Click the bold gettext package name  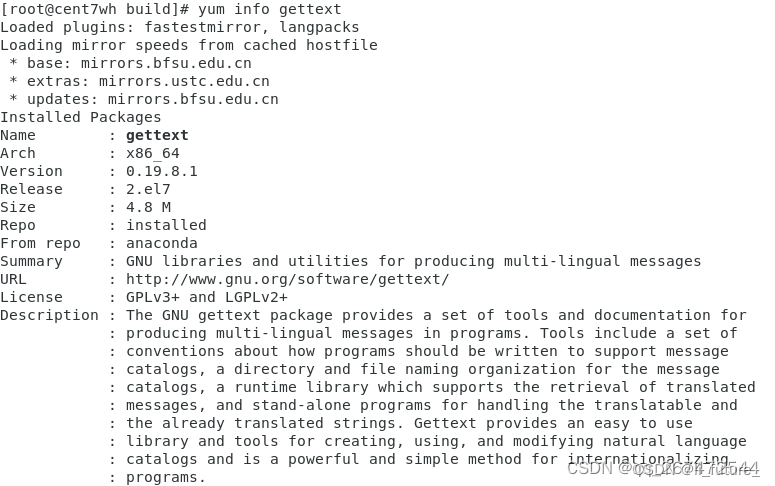tap(157, 135)
